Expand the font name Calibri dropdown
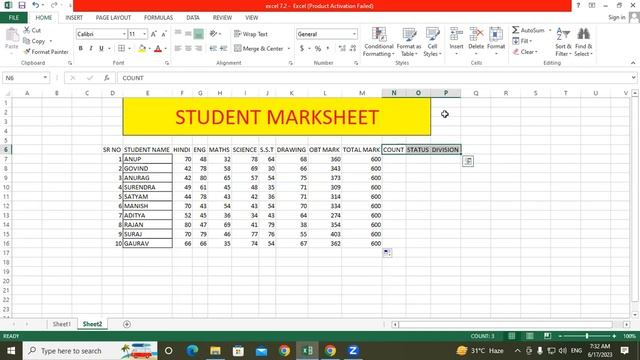Viewport: 640px width, 360px height. (x=124, y=34)
